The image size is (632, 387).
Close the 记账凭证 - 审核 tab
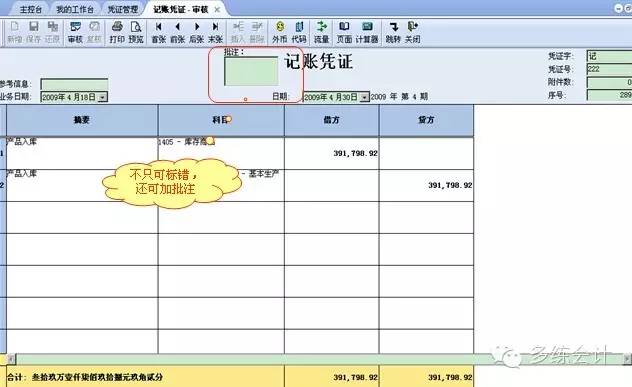coord(217,9)
